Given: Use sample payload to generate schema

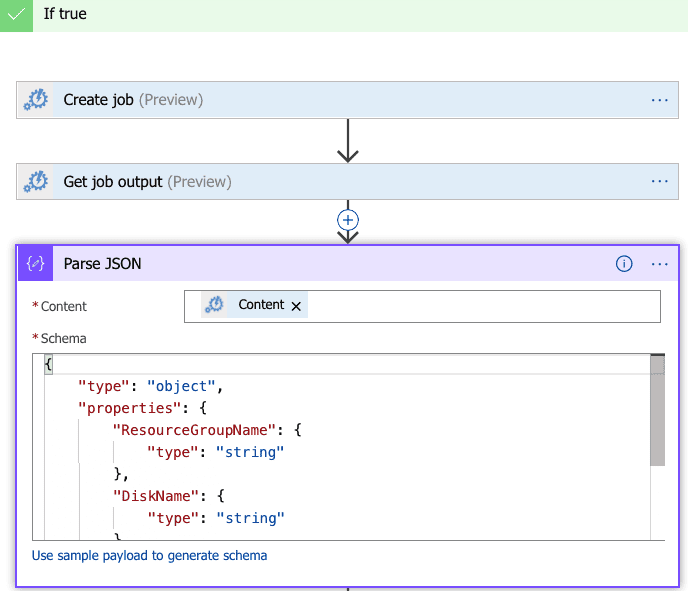Looking at the screenshot, I should 150,555.
